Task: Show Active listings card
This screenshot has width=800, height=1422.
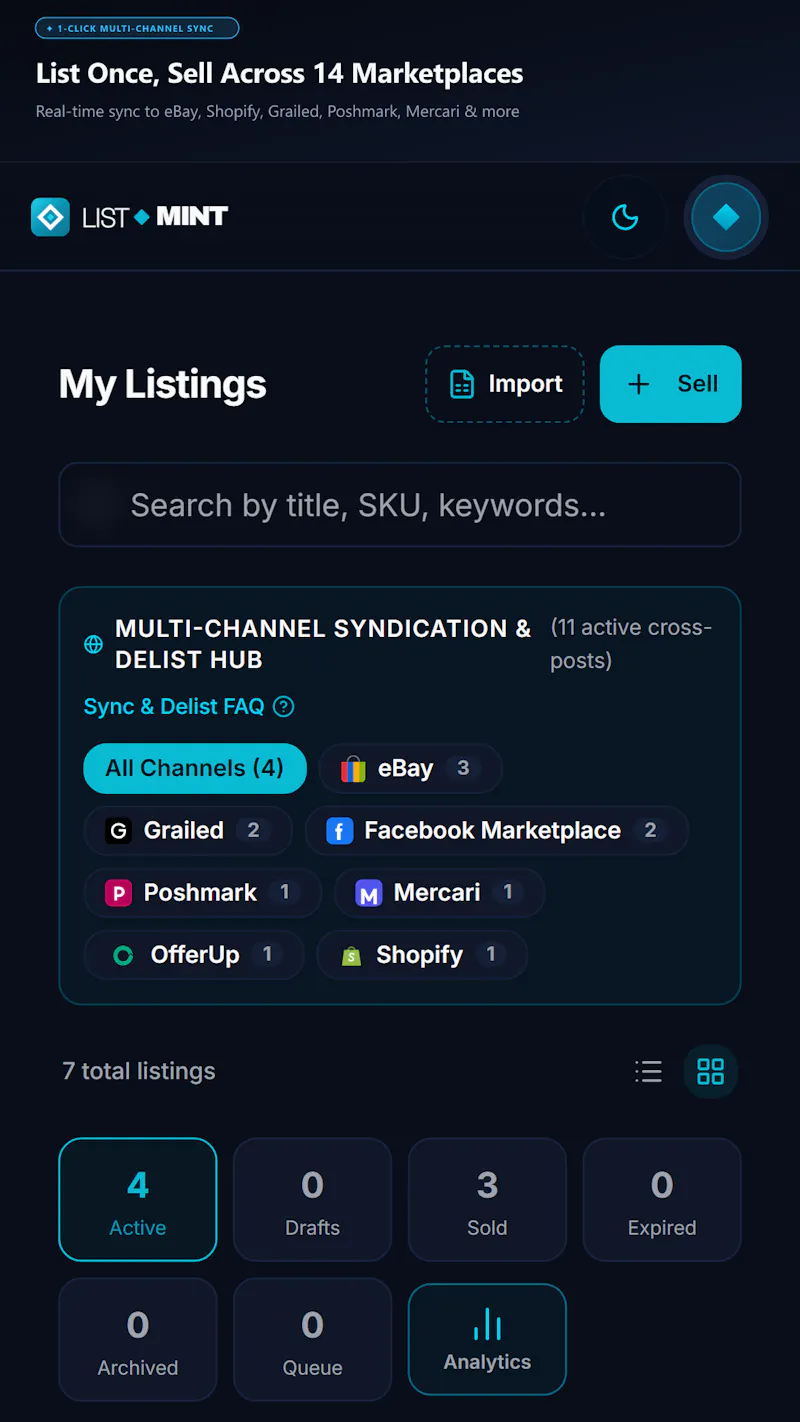Action: (138, 1199)
